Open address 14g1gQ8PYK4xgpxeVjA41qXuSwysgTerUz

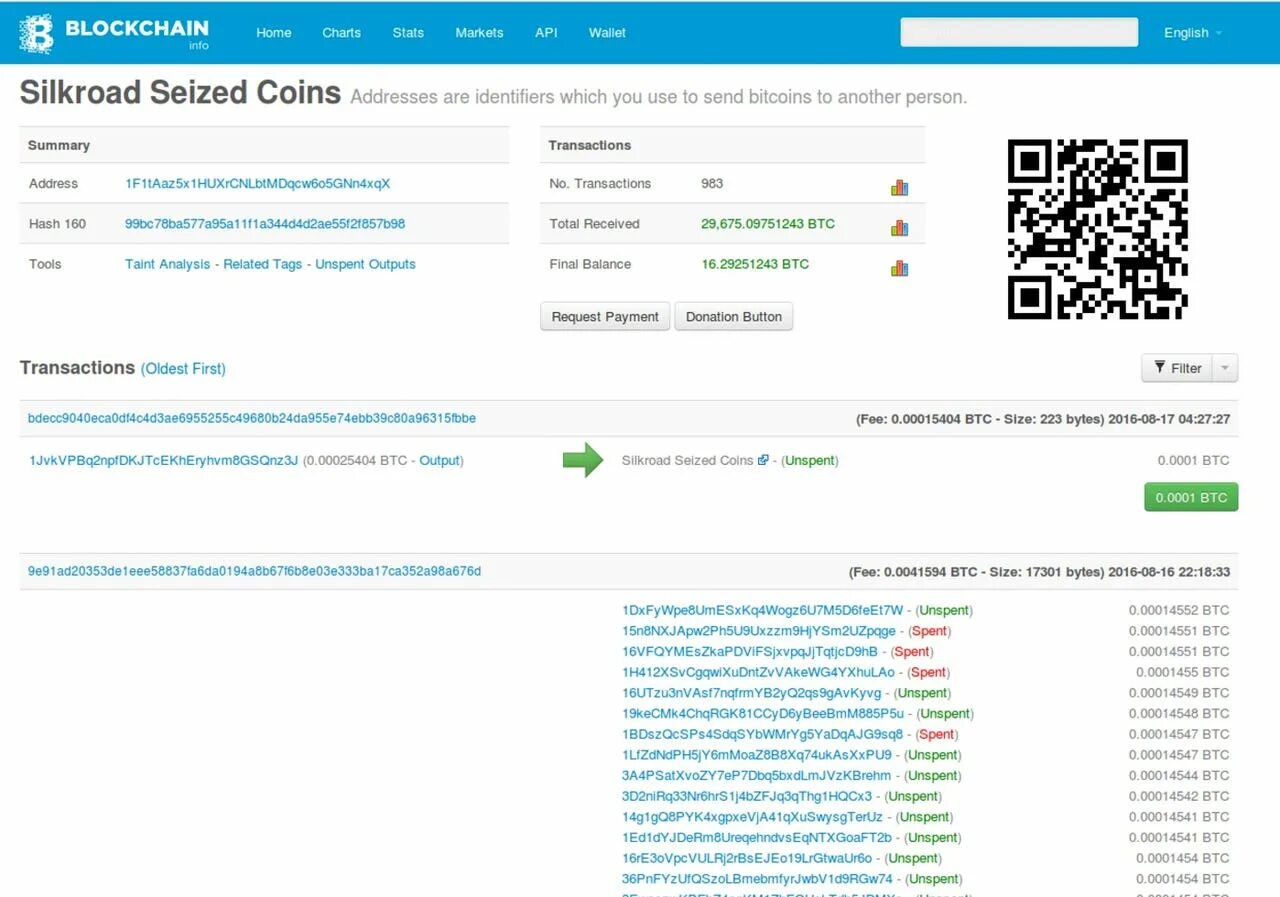752,817
